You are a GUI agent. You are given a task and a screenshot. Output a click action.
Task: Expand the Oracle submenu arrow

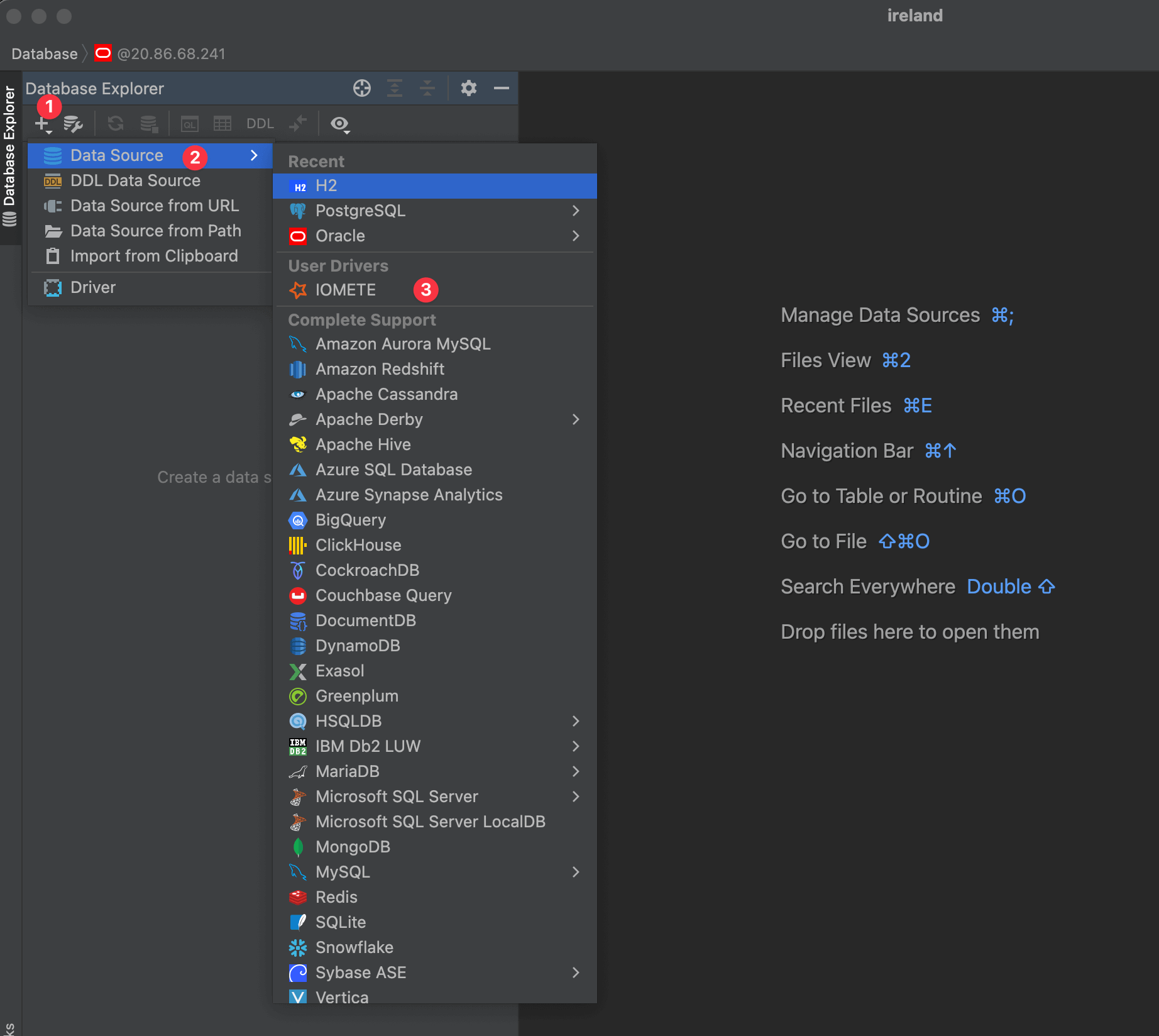[576, 236]
